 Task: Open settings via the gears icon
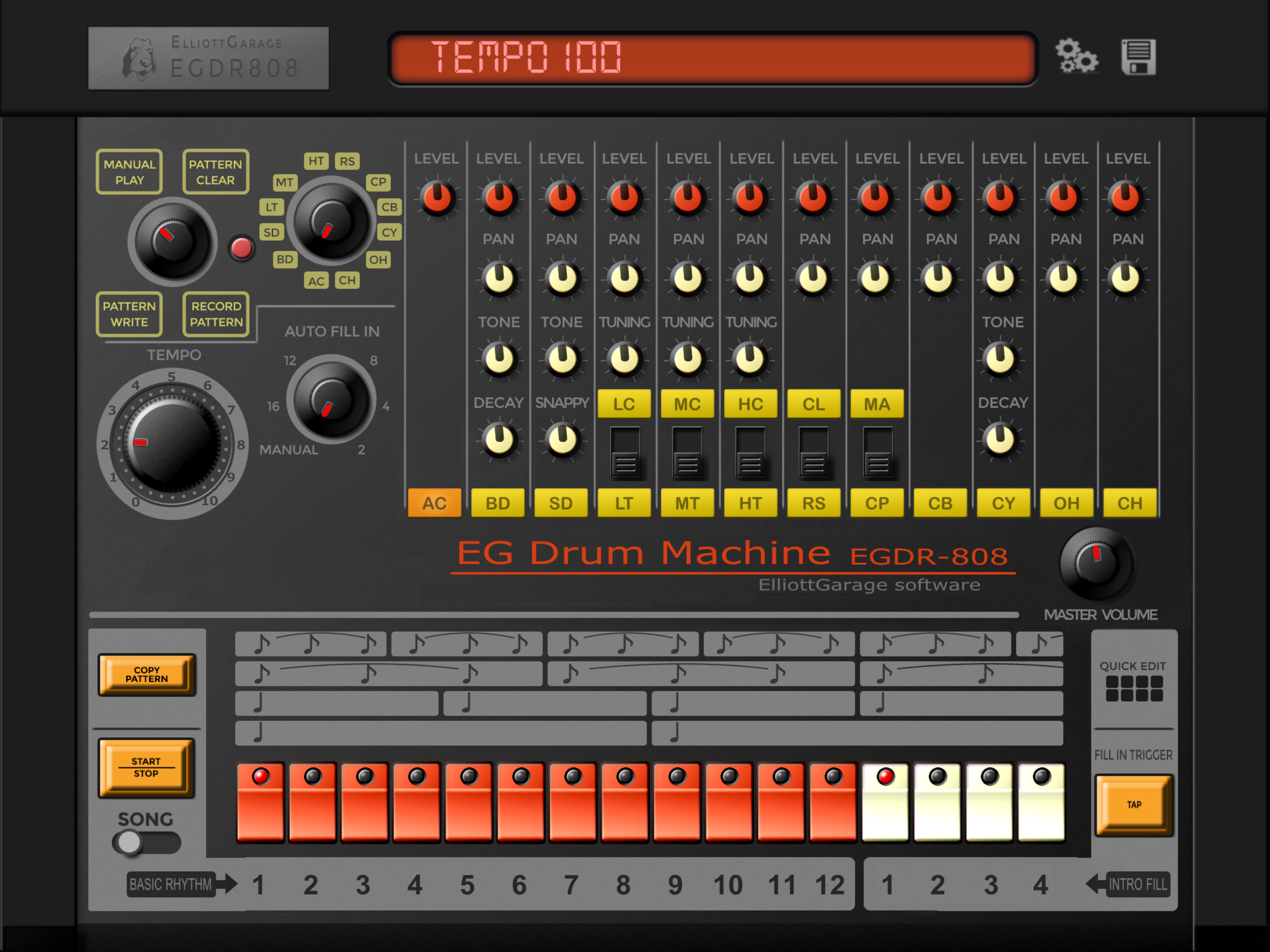click(x=1077, y=56)
